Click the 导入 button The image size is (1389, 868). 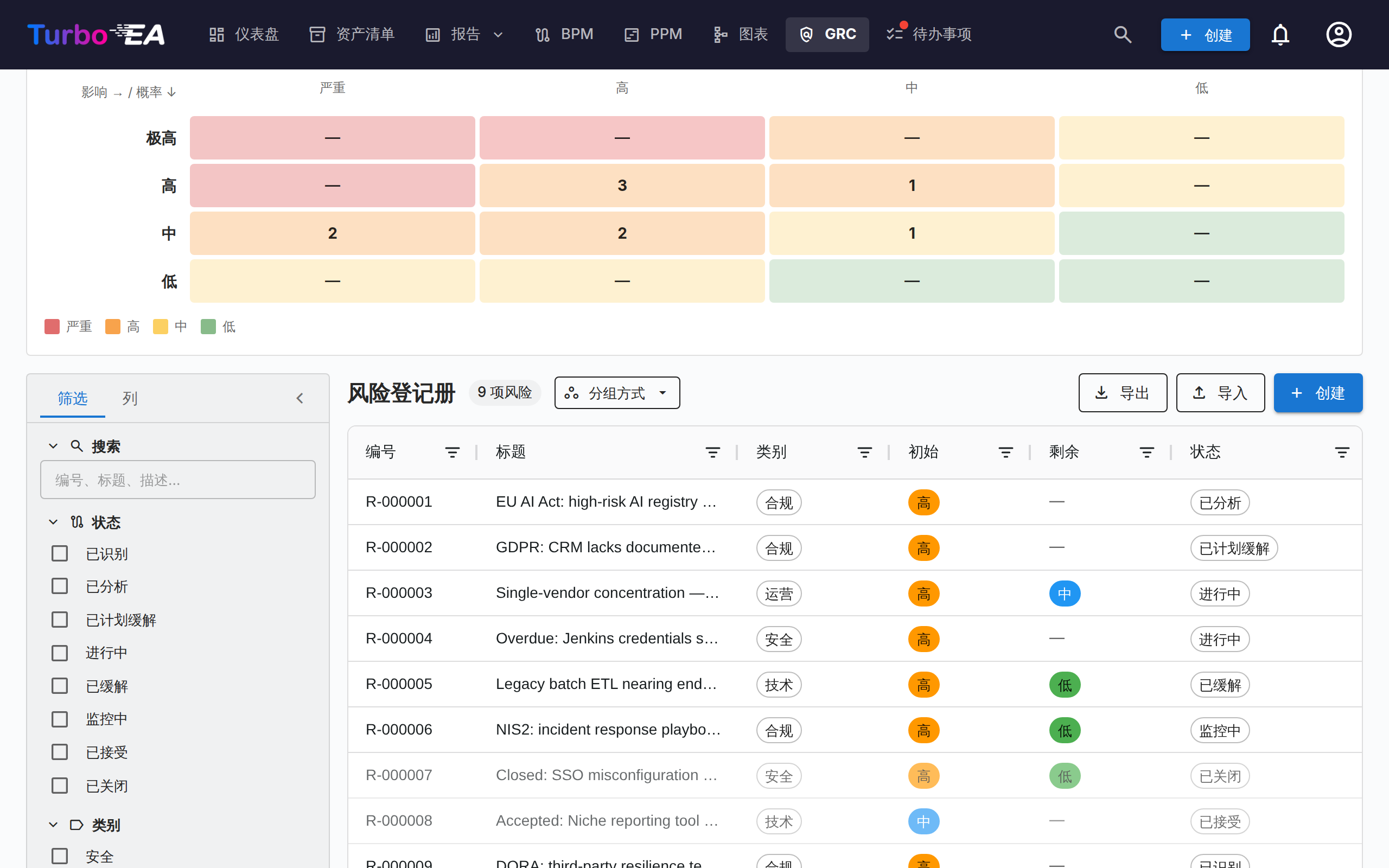pos(1220,393)
